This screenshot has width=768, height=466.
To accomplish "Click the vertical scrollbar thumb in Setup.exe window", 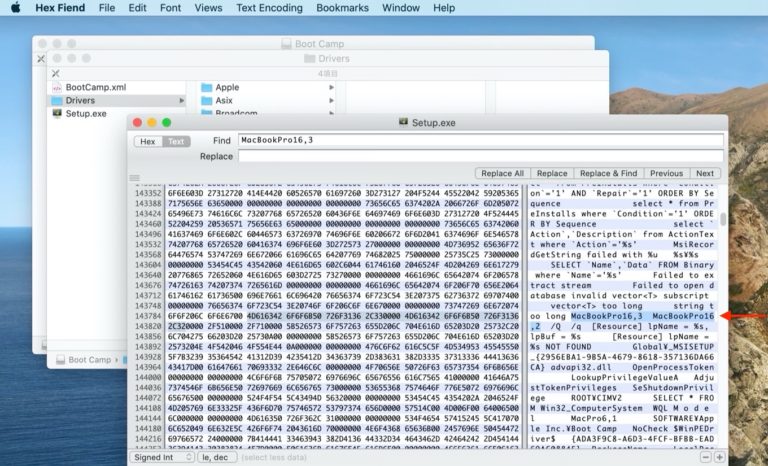I will click(723, 219).
